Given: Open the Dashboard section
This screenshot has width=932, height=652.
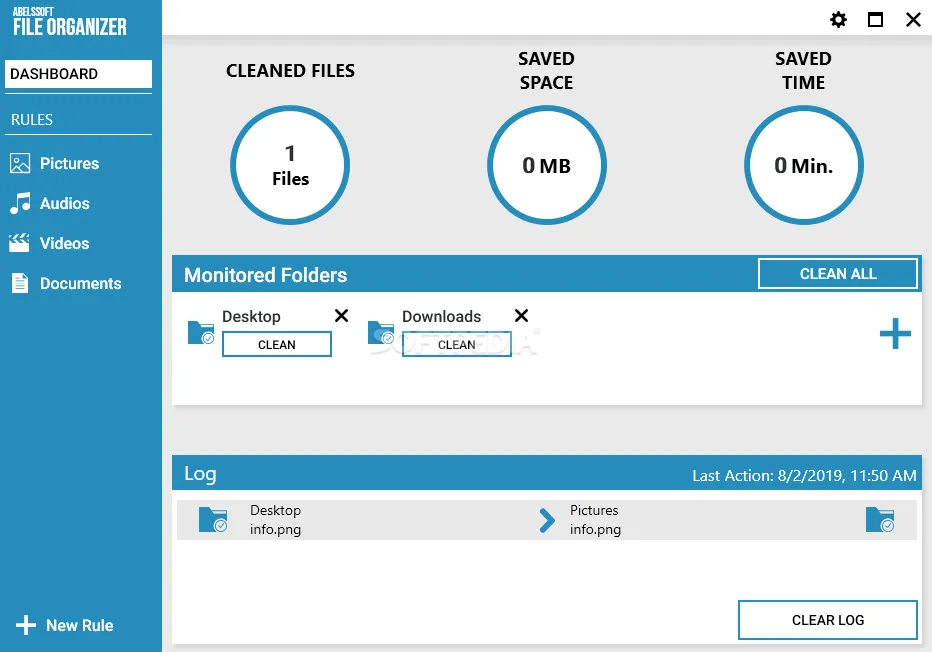Looking at the screenshot, I should 78,74.
